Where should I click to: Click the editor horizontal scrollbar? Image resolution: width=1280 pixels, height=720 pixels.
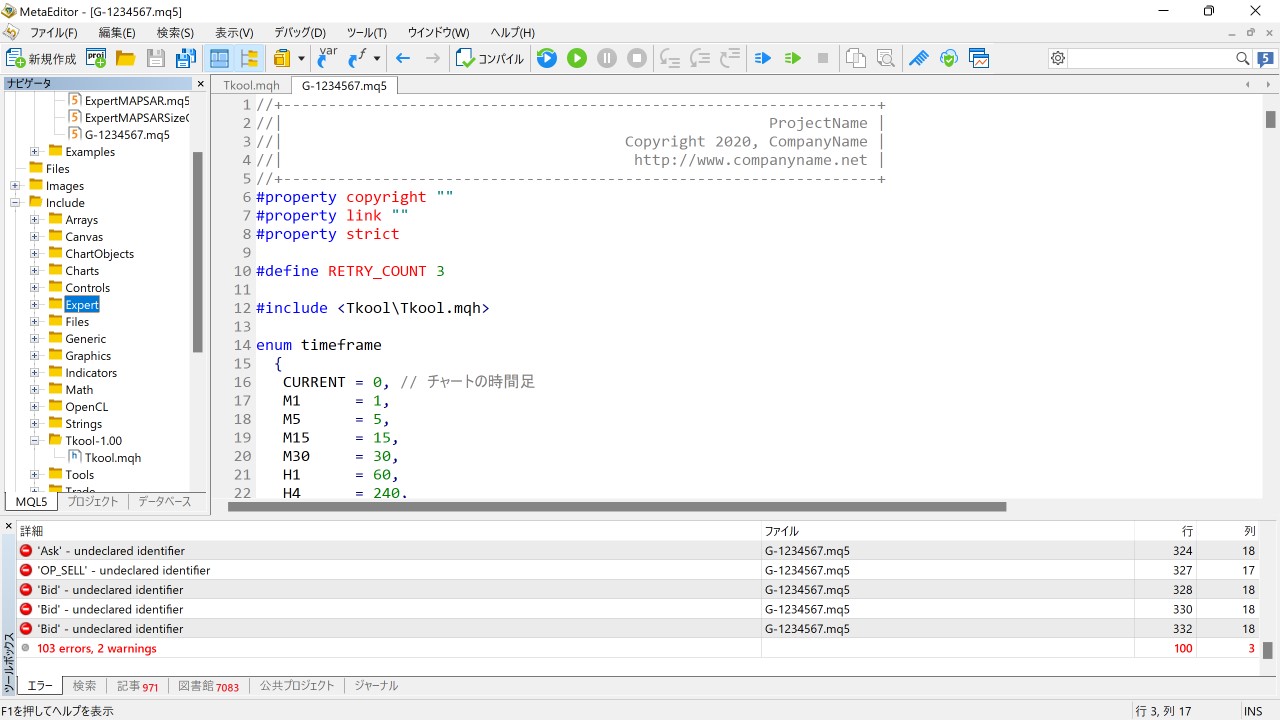click(x=616, y=507)
